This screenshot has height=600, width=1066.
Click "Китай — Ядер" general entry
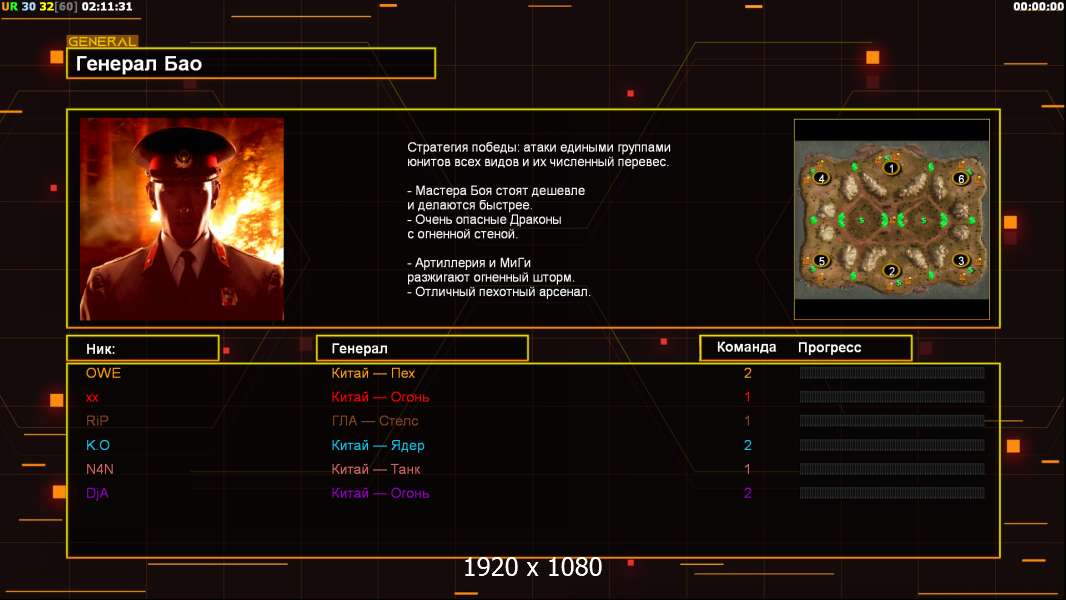click(377, 445)
